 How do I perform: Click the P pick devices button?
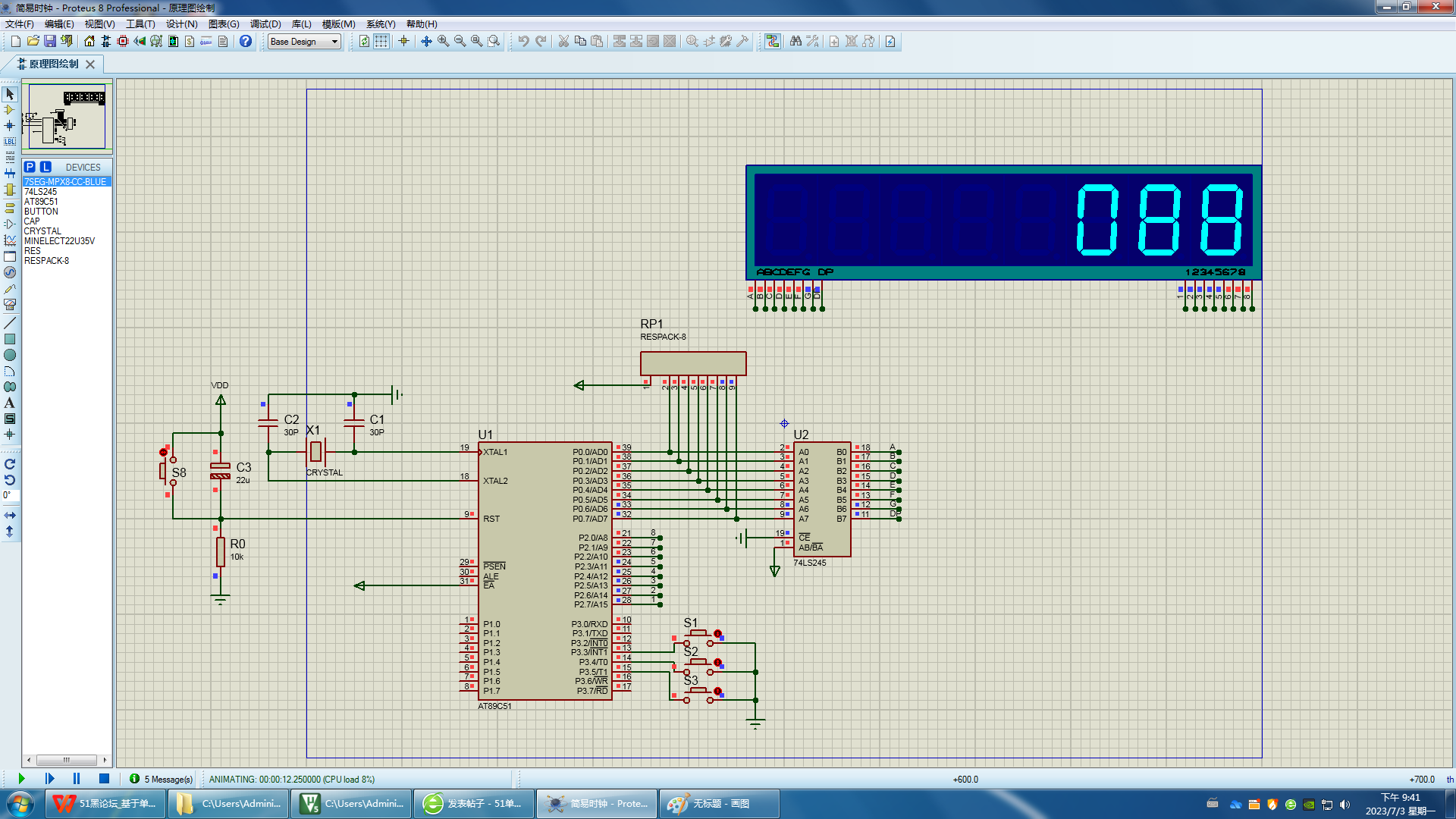30,167
